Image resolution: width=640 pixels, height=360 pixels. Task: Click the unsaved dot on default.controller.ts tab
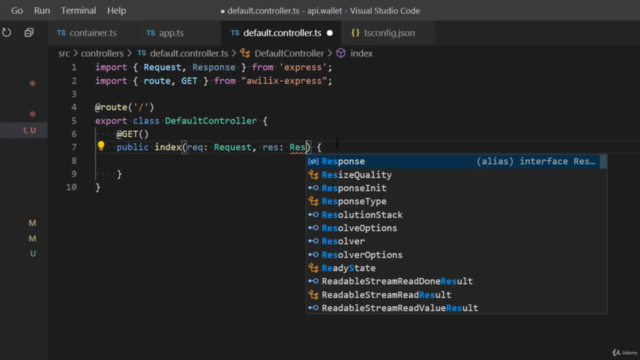pos(330,33)
